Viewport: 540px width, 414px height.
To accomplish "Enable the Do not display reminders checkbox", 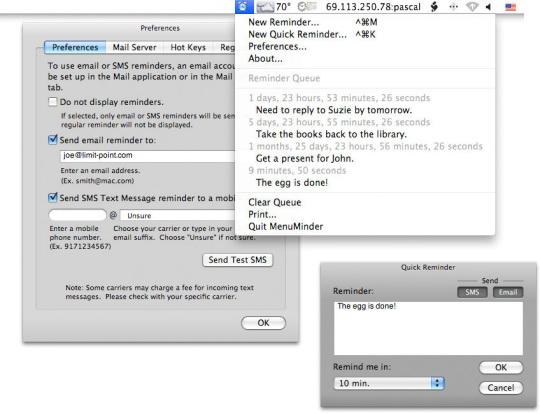I will coord(53,102).
